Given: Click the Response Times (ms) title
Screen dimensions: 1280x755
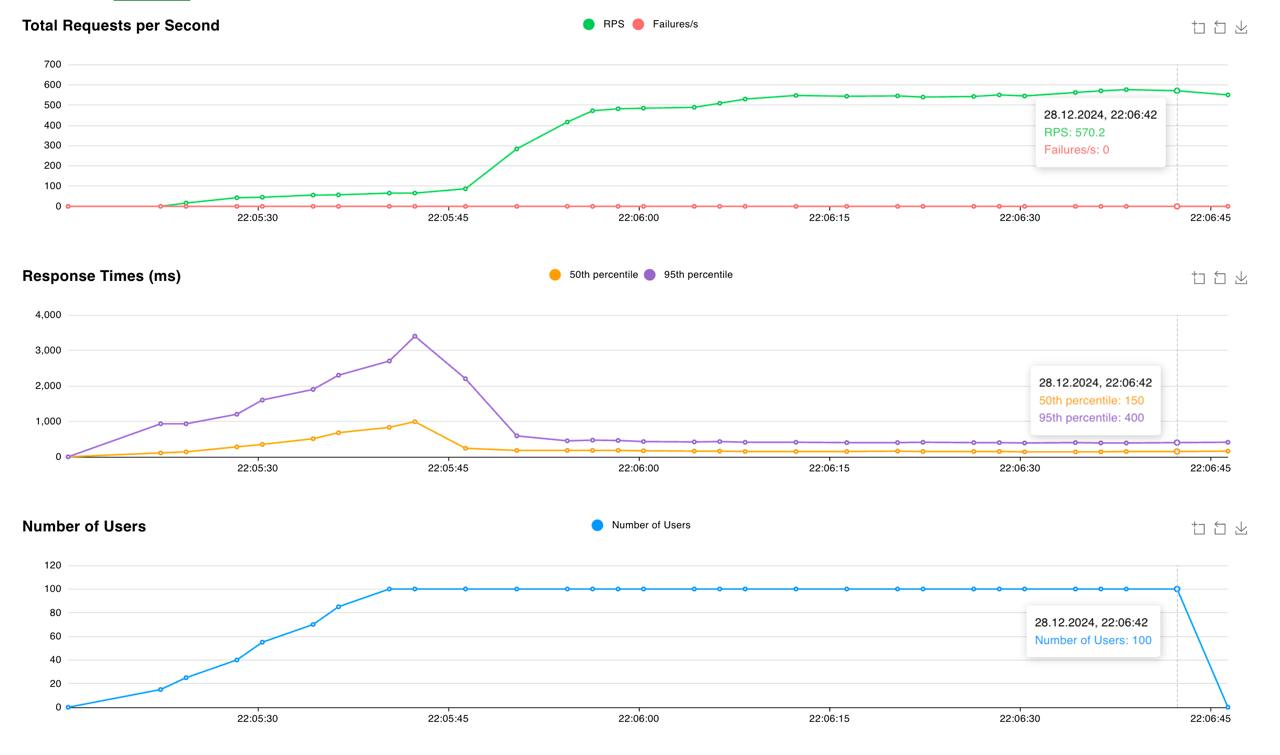Looking at the screenshot, I should click(101, 276).
